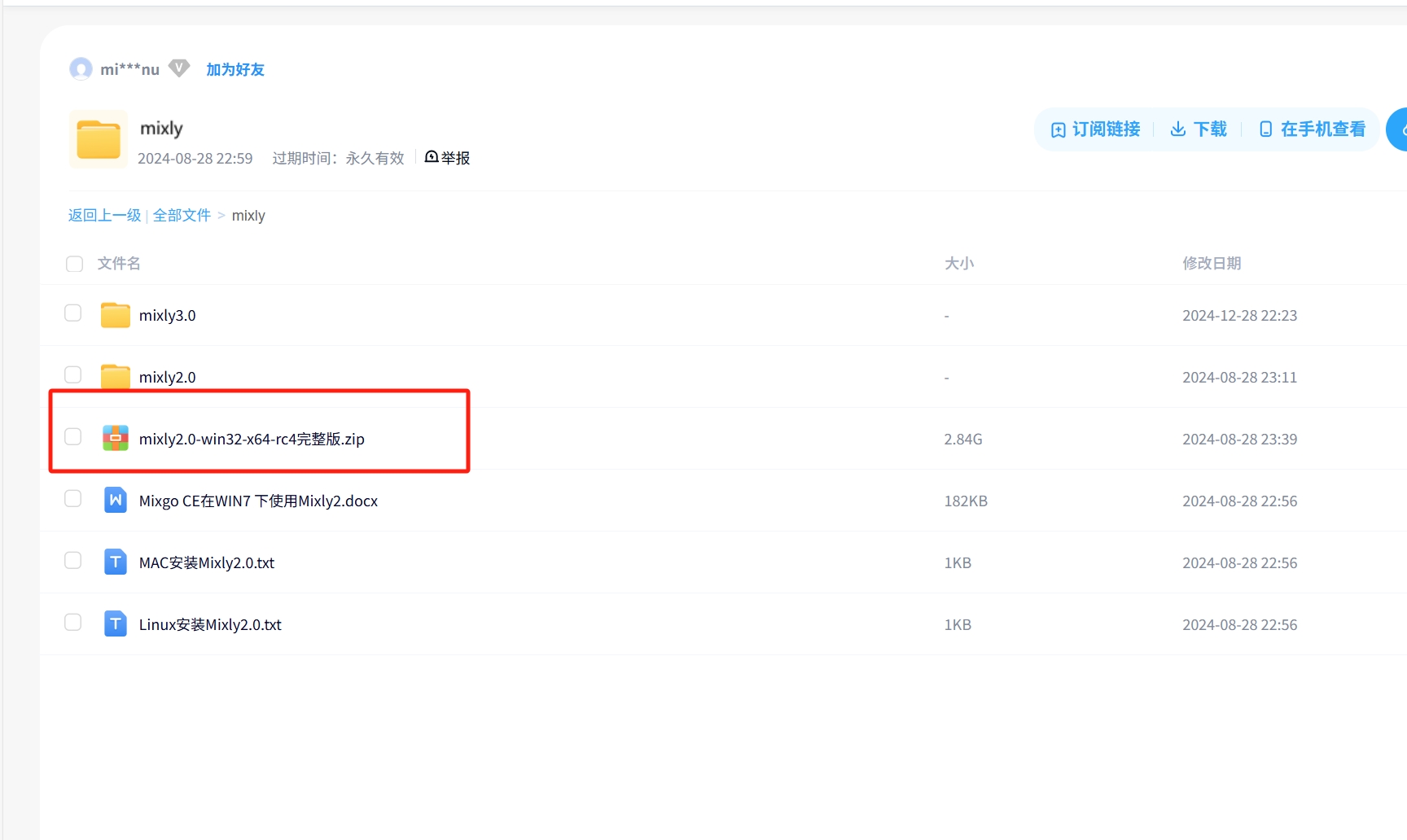Image resolution: width=1407 pixels, height=840 pixels.
Task: Click the VIP diamond badge icon
Action: [x=179, y=68]
